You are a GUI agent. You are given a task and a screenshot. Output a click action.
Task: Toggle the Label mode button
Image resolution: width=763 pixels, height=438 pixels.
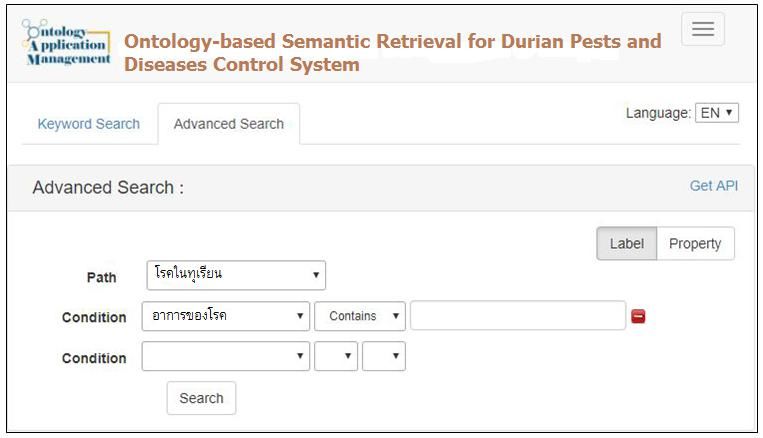coord(627,243)
